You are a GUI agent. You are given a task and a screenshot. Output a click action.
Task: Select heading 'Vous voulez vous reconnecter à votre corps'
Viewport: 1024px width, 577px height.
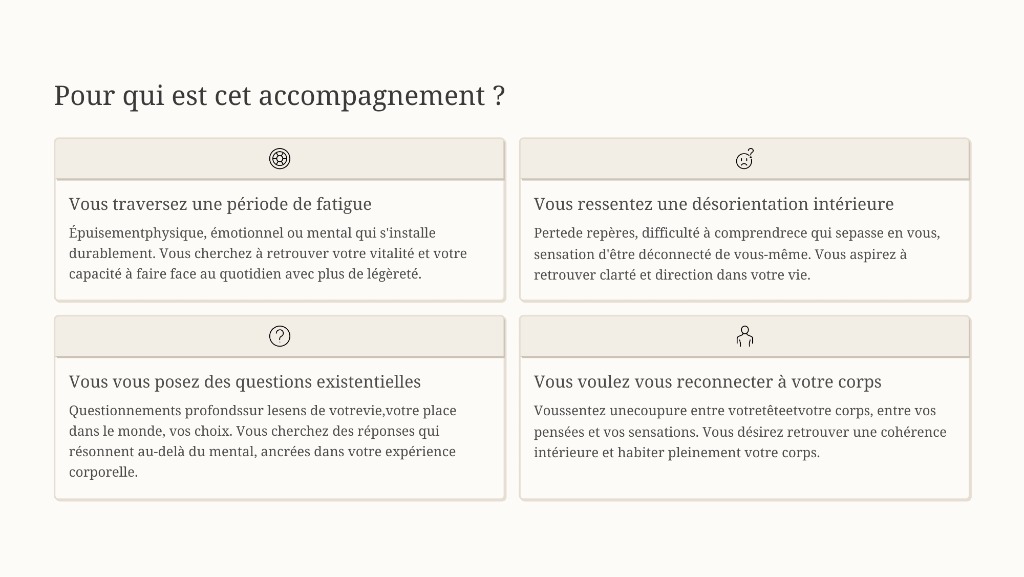tap(707, 382)
